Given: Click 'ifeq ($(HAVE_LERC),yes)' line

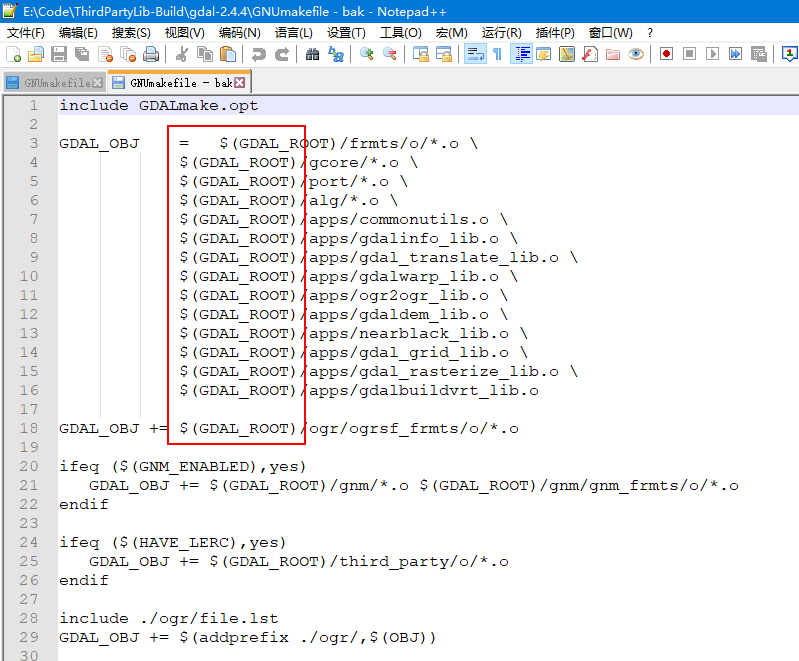Looking at the screenshot, I should [173, 542].
